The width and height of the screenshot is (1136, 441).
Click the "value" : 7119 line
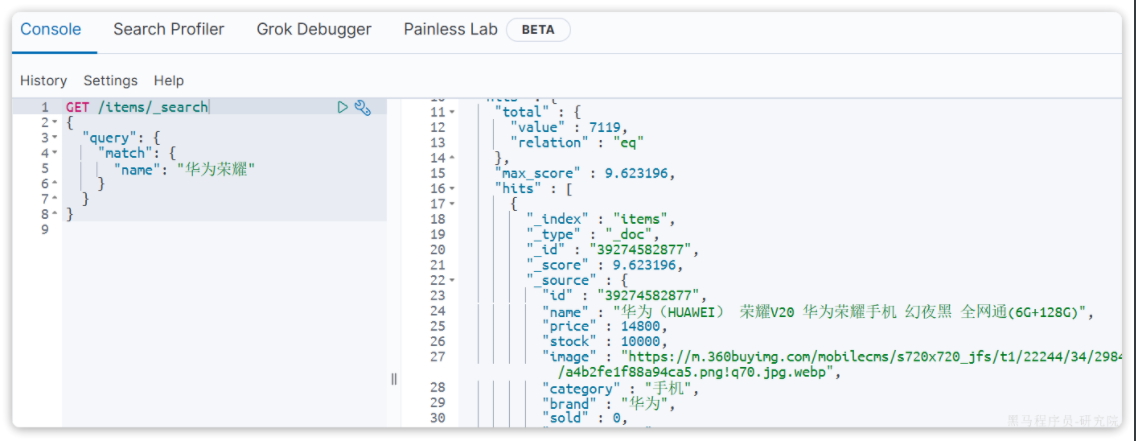[568, 127]
